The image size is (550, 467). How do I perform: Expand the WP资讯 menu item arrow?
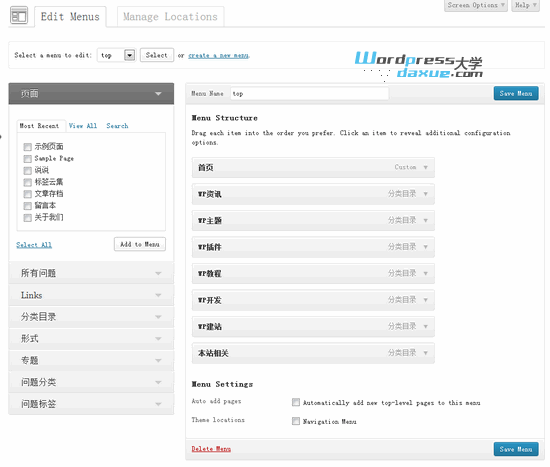[425, 194]
